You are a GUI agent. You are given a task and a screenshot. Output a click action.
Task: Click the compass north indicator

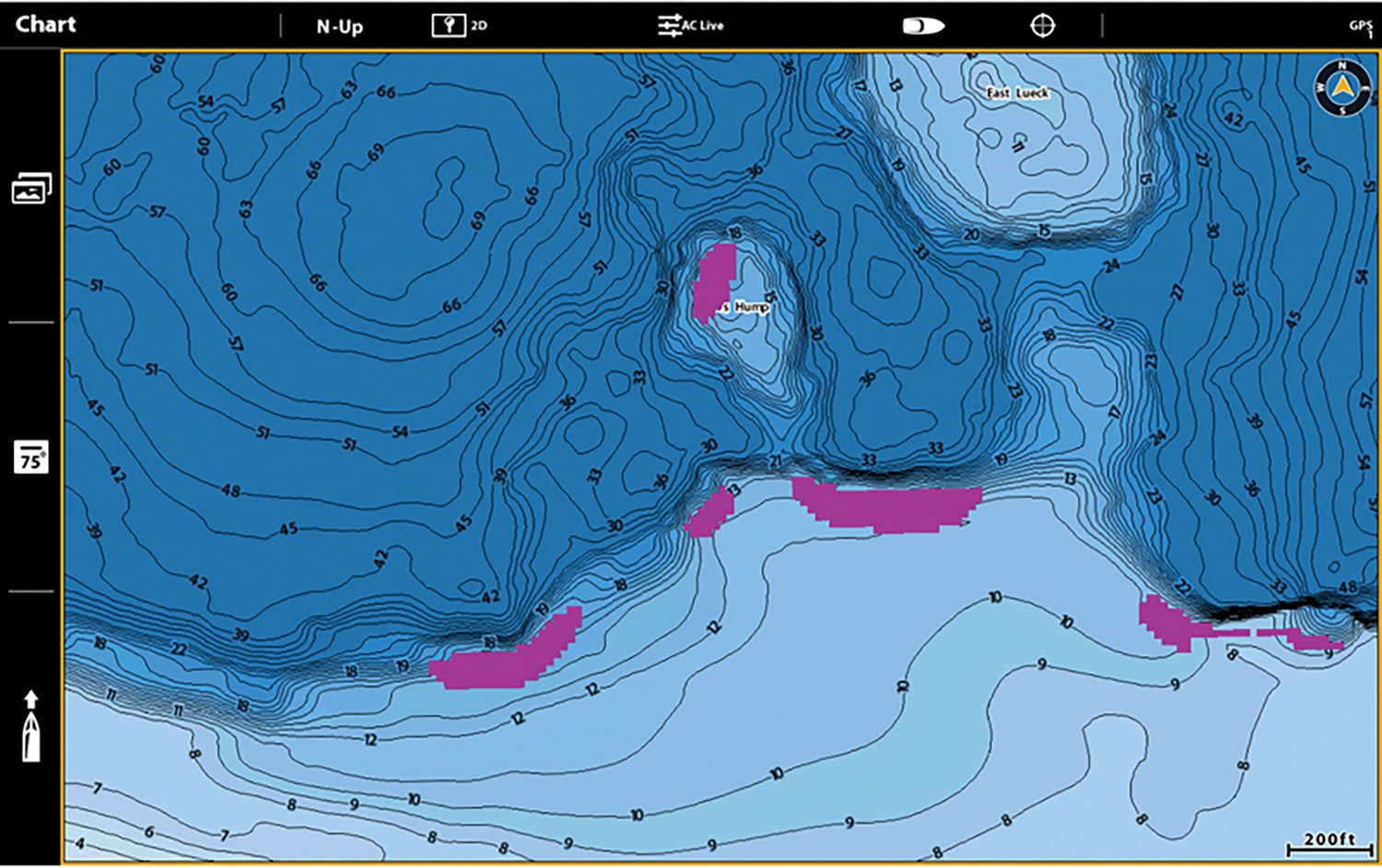pos(1341,88)
